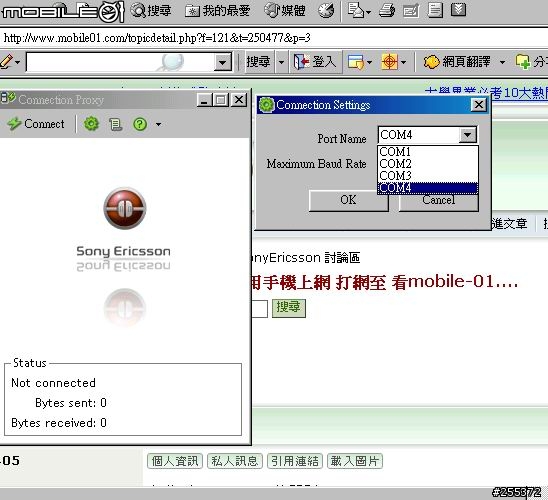Click the green 搜尋 button on the web page
The height and width of the screenshot is (500, 548).
point(289,308)
